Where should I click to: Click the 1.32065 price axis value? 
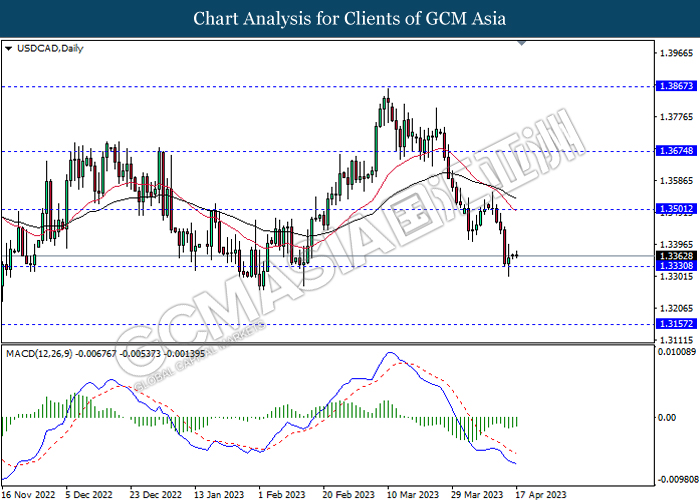(676, 308)
